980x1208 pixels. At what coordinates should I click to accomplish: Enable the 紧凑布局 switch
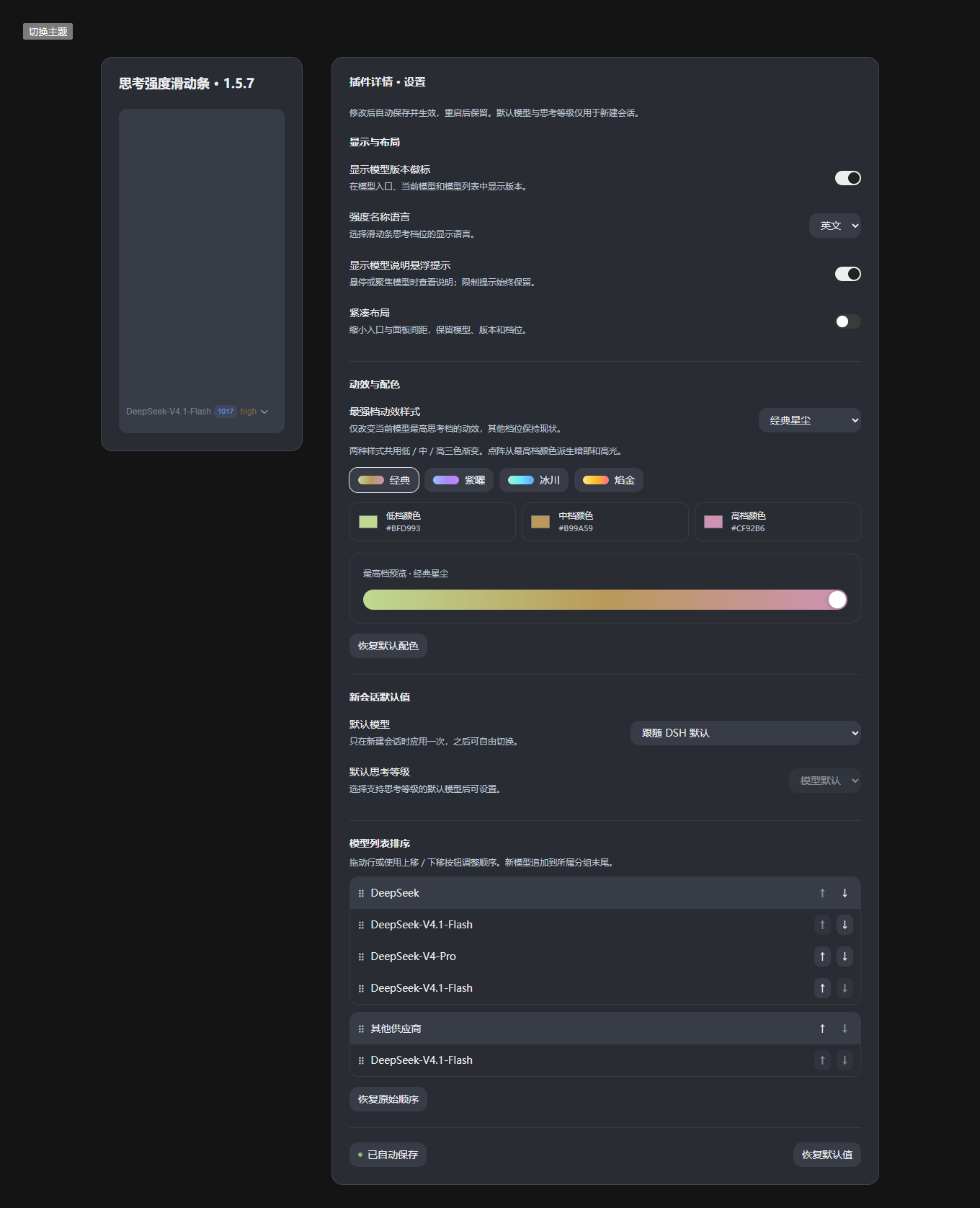point(847,321)
